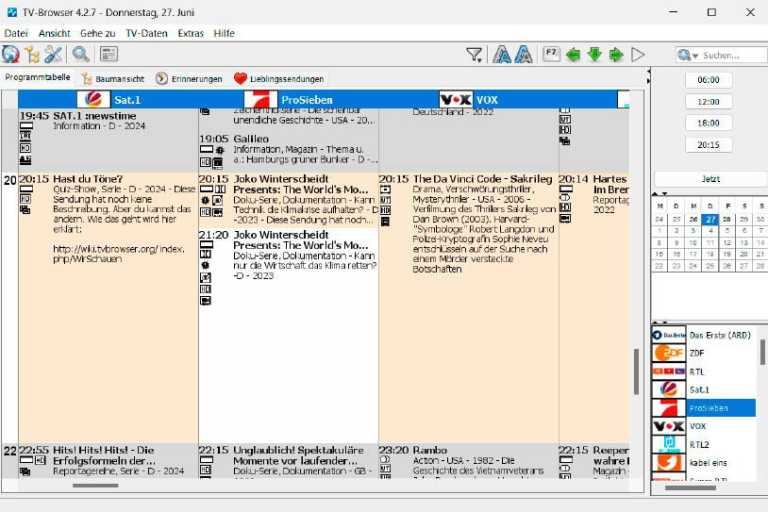
Task: Click the magnifier search program icon
Action: pos(81,54)
